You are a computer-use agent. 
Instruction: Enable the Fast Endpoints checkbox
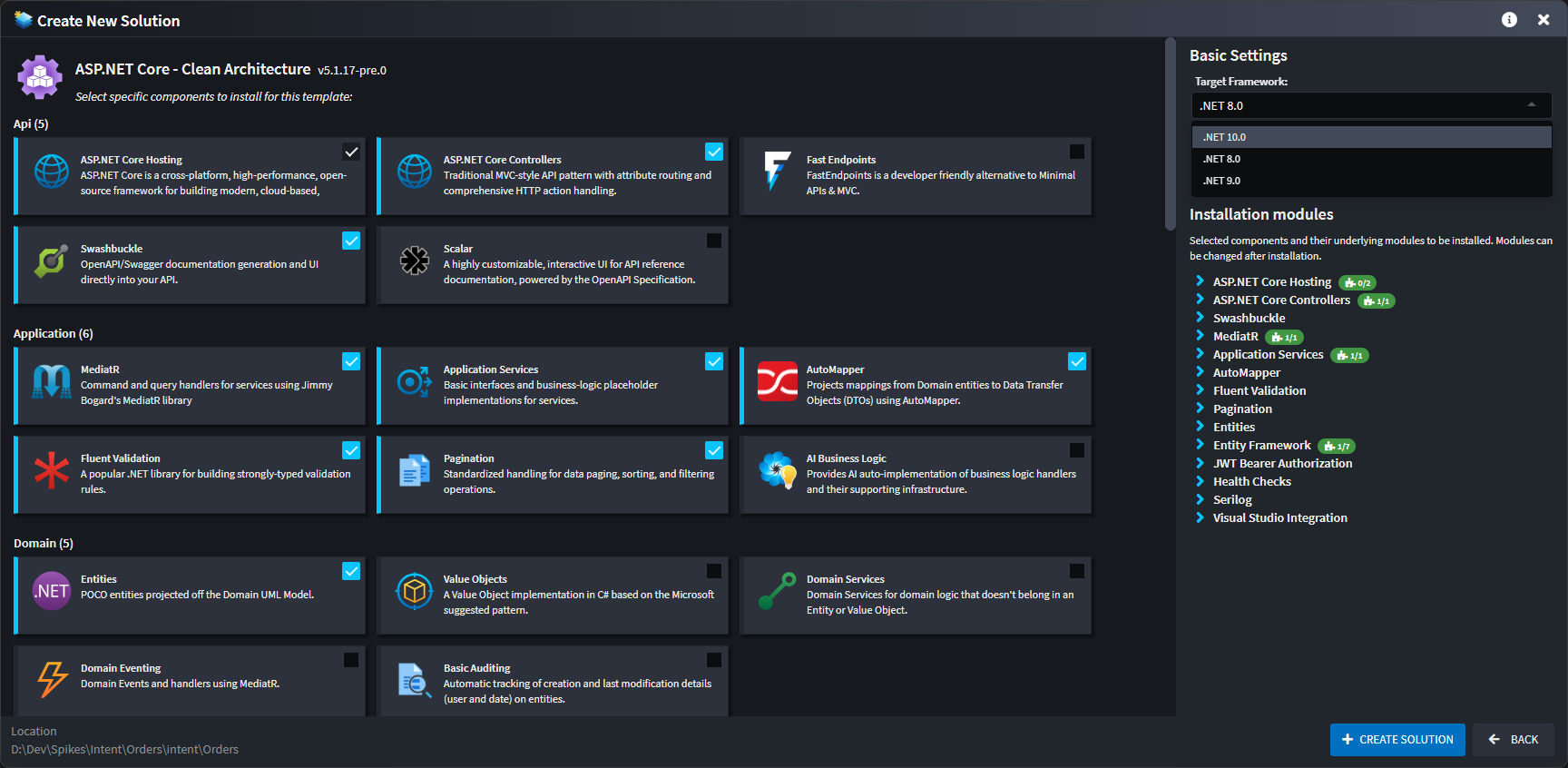(1077, 152)
